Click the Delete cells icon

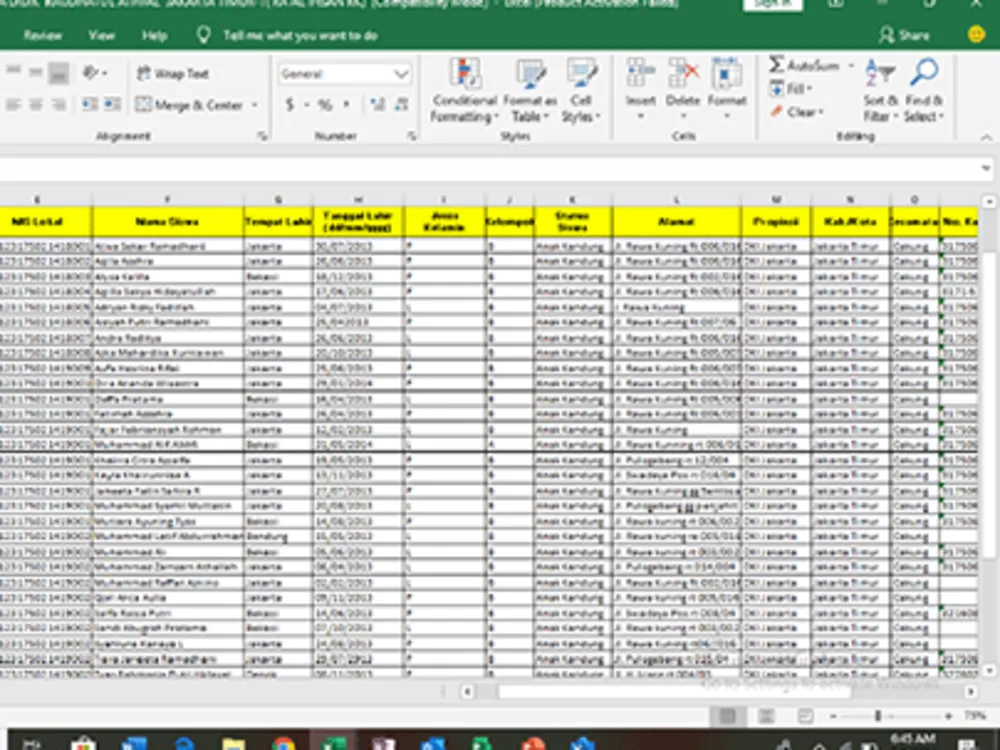pos(683,74)
